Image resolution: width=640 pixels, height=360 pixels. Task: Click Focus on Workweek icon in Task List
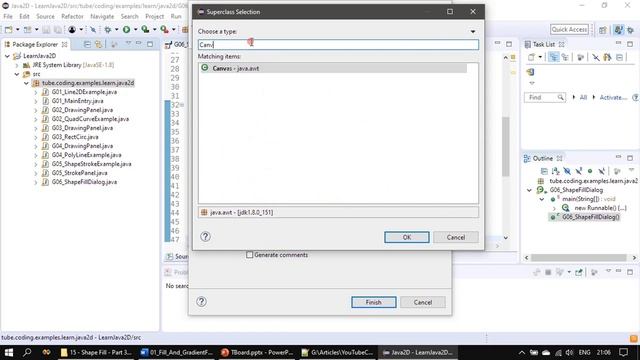580,57
